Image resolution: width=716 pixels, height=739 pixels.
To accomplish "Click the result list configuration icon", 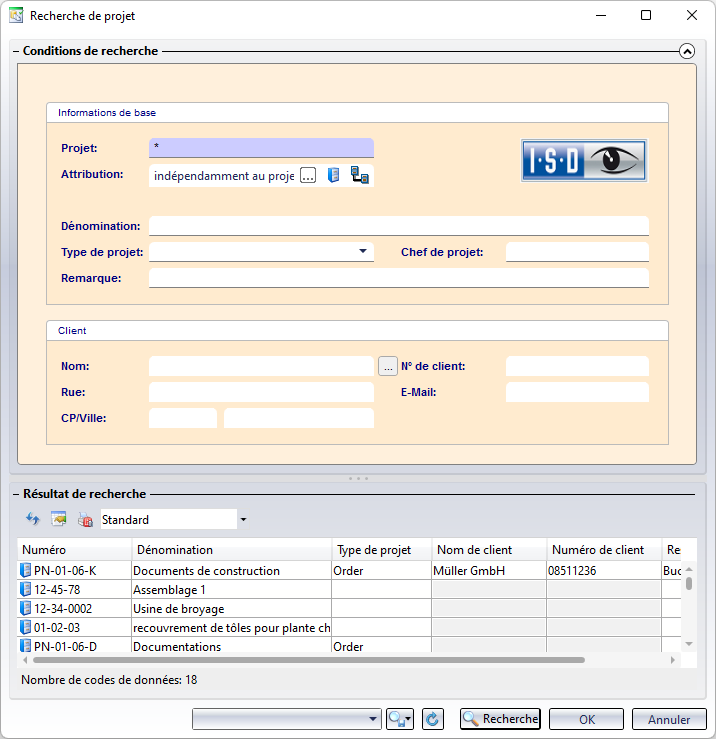I will click(59, 520).
